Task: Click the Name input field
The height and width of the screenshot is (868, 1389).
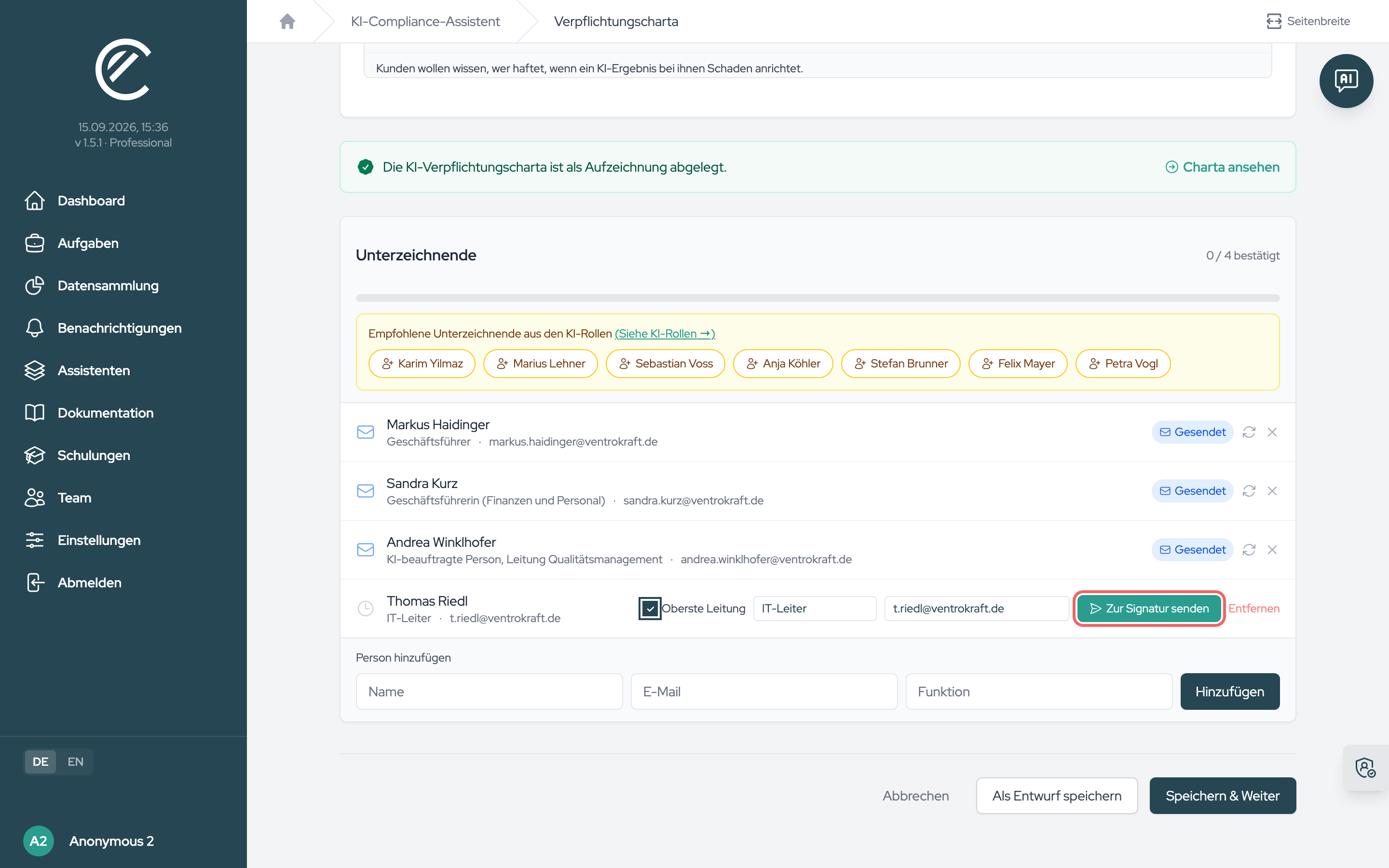Action: coord(489,692)
